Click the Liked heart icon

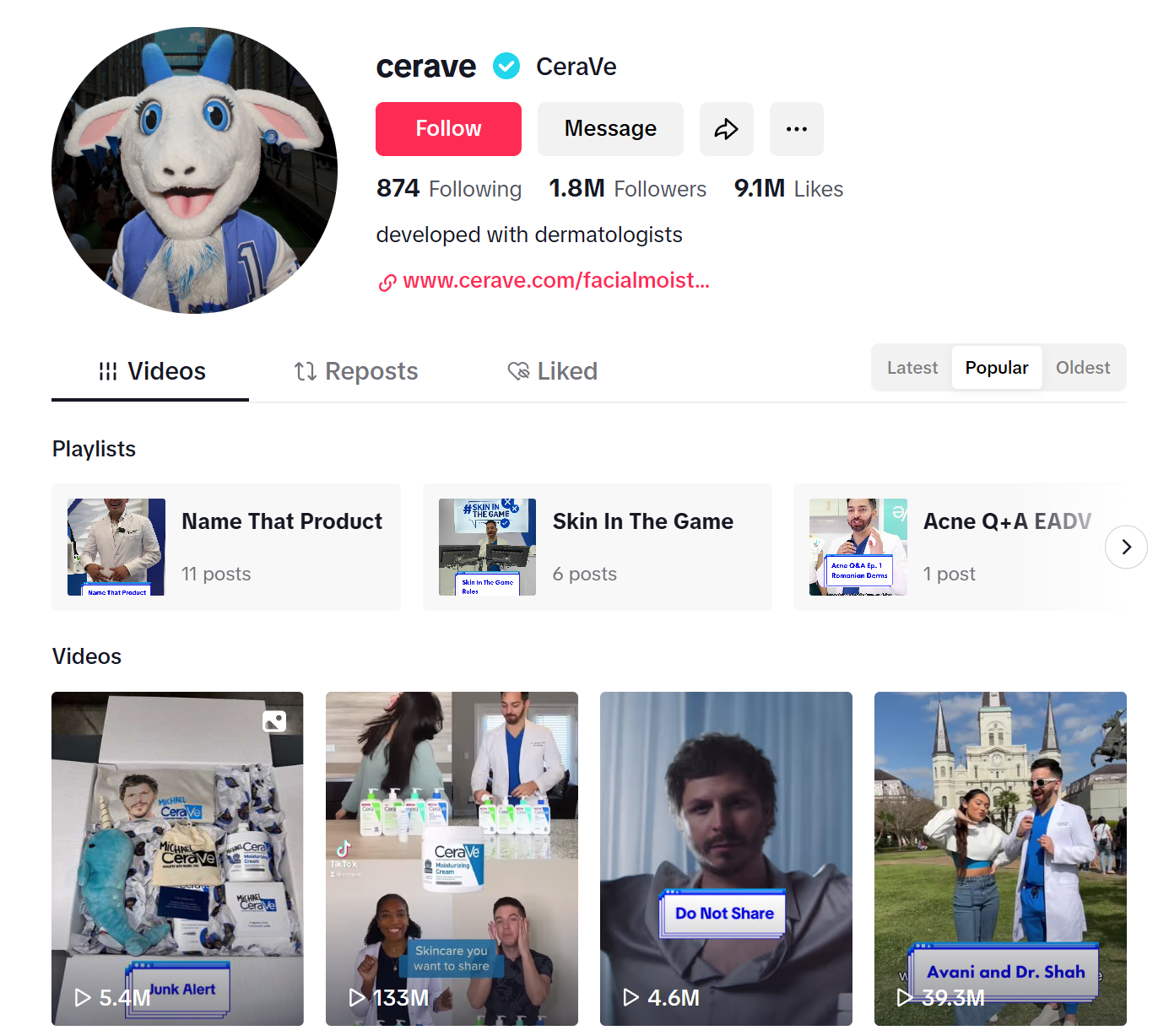[x=518, y=371]
